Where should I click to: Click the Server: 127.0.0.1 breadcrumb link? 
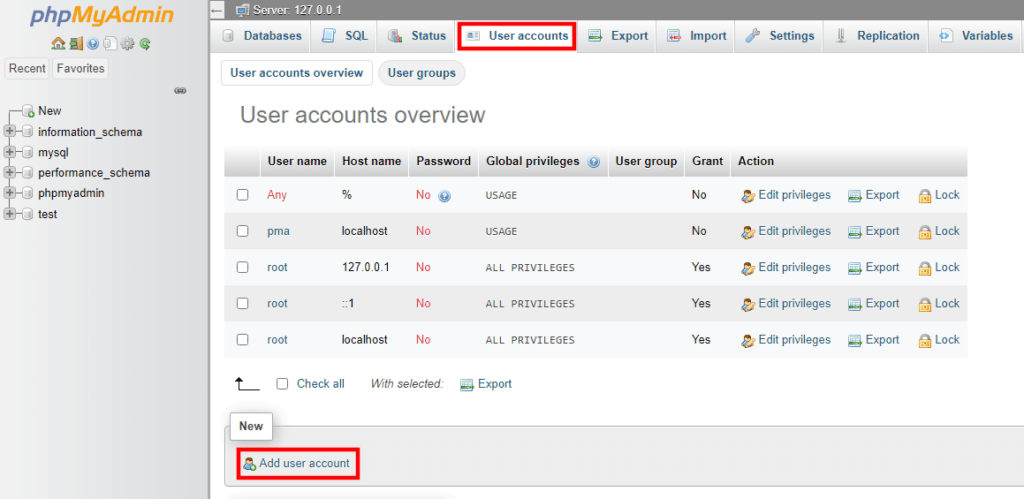pos(297,10)
